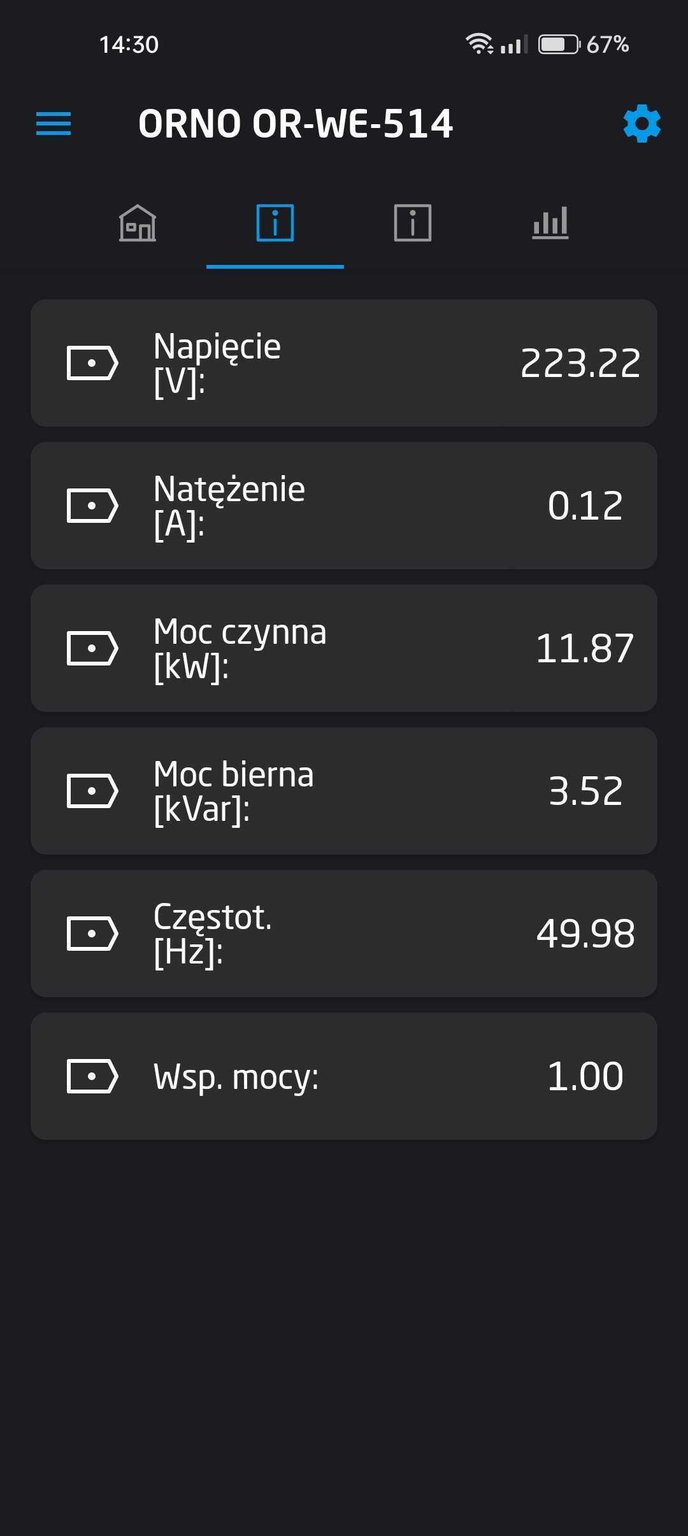Click the 223.22 voltage reading
The image size is (688, 1536).
click(580, 362)
